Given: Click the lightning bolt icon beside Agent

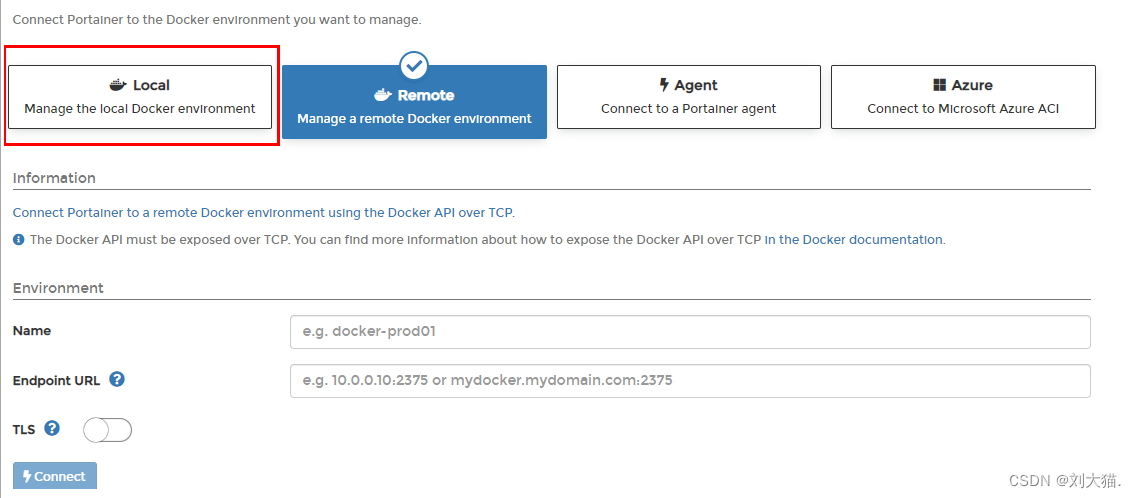Looking at the screenshot, I should tap(664, 86).
